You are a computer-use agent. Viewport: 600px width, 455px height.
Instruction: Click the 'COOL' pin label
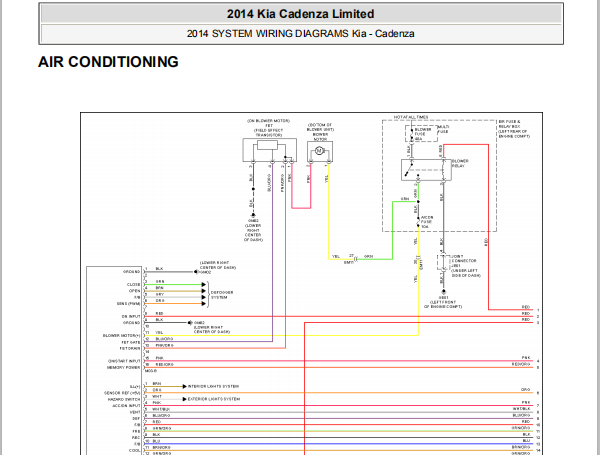(x=135, y=450)
